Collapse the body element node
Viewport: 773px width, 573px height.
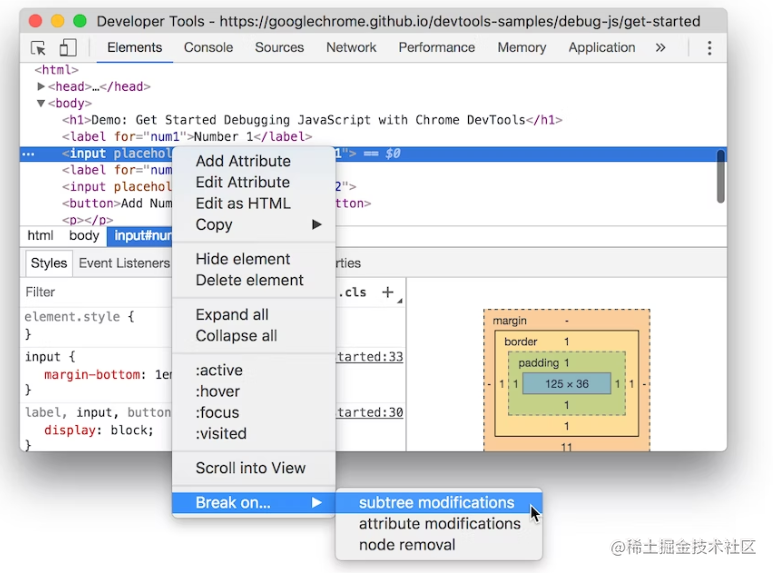pyautogui.click(x=41, y=103)
